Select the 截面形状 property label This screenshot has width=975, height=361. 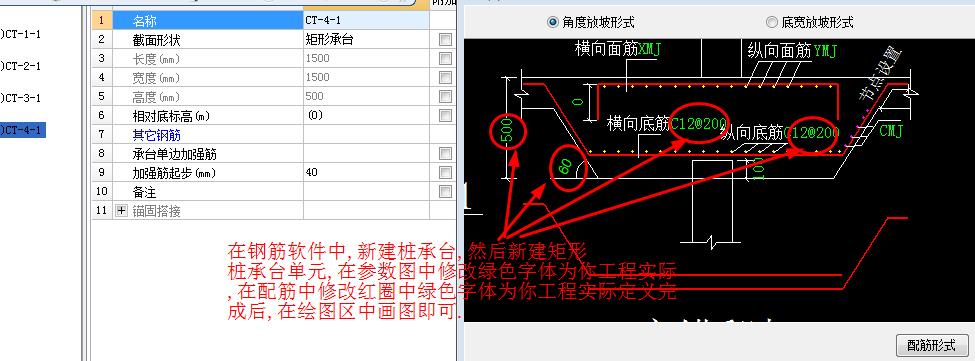coord(157,40)
